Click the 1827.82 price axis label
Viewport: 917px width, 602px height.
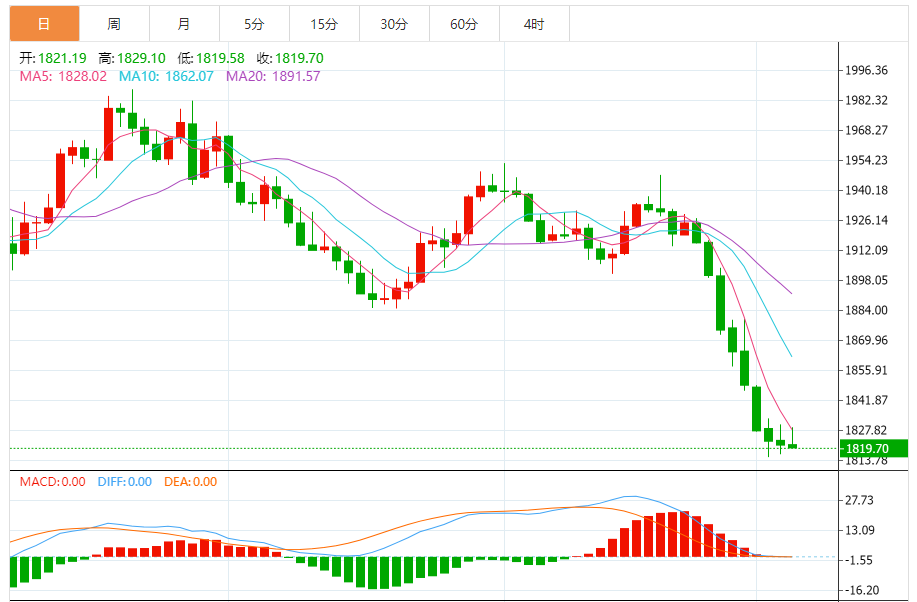[x=867, y=431]
